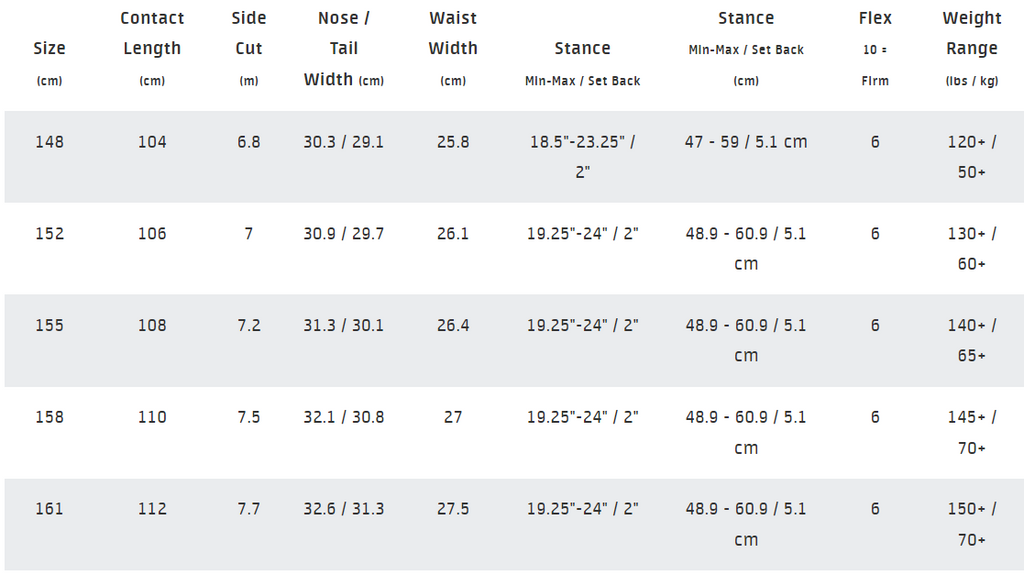Click the Contact Length column header
This screenshot has width=1024, height=575.
(152, 48)
